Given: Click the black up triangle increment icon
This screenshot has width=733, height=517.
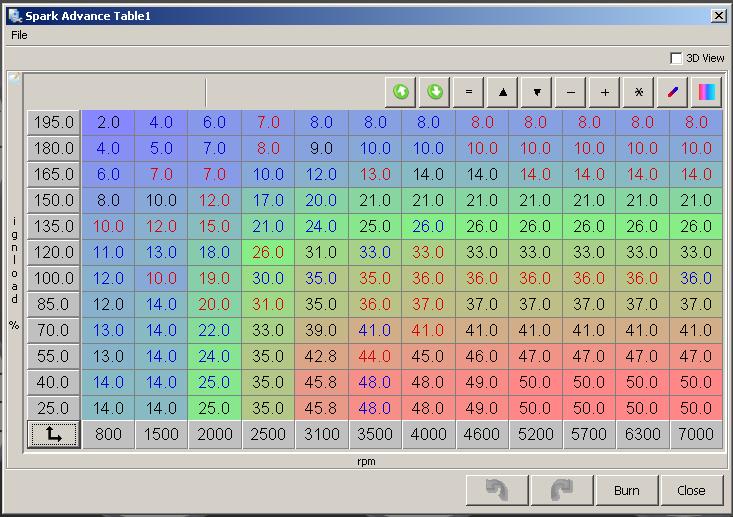Looking at the screenshot, I should click(x=503, y=92).
